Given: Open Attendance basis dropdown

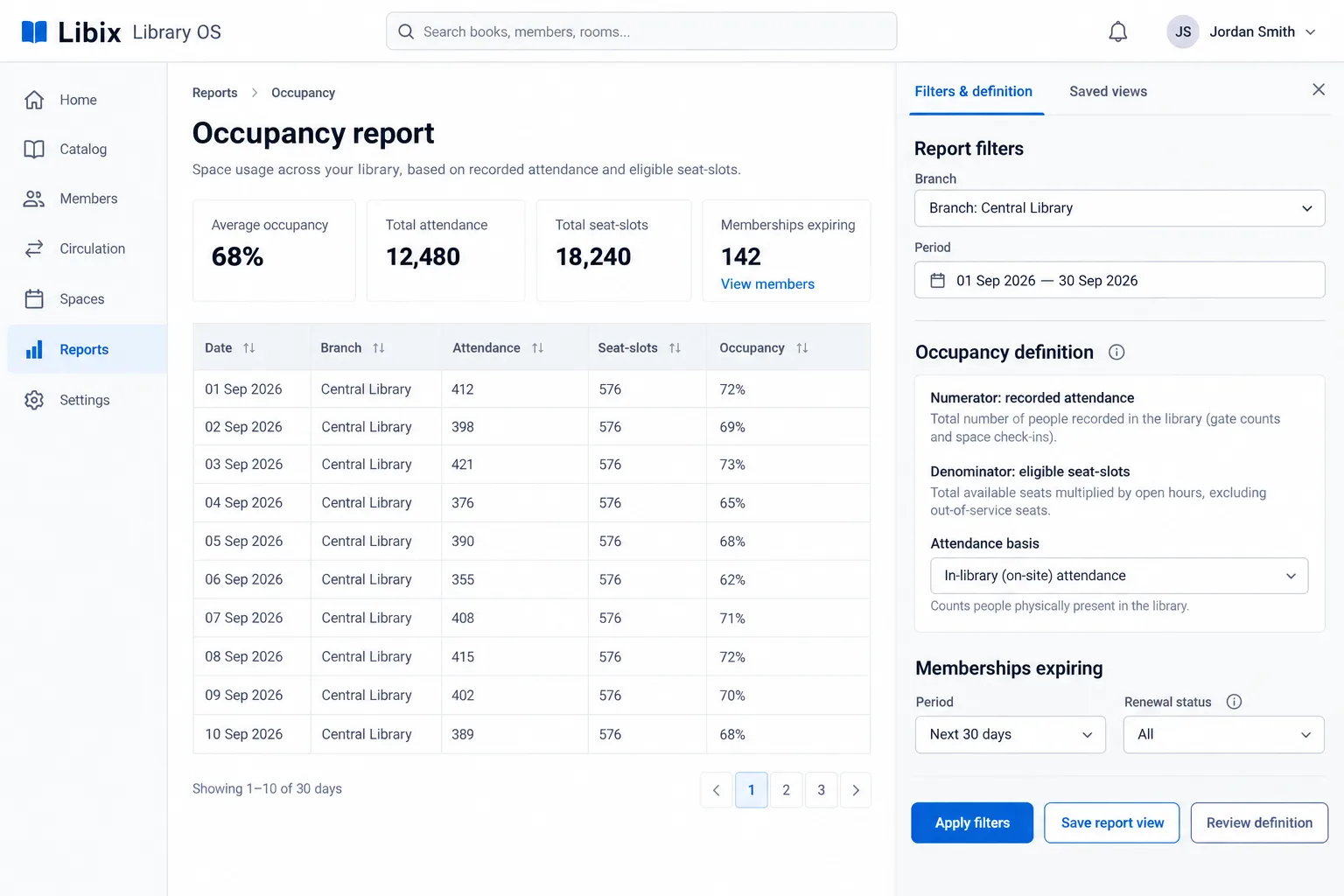Looking at the screenshot, I should [x=1120, y=576].
